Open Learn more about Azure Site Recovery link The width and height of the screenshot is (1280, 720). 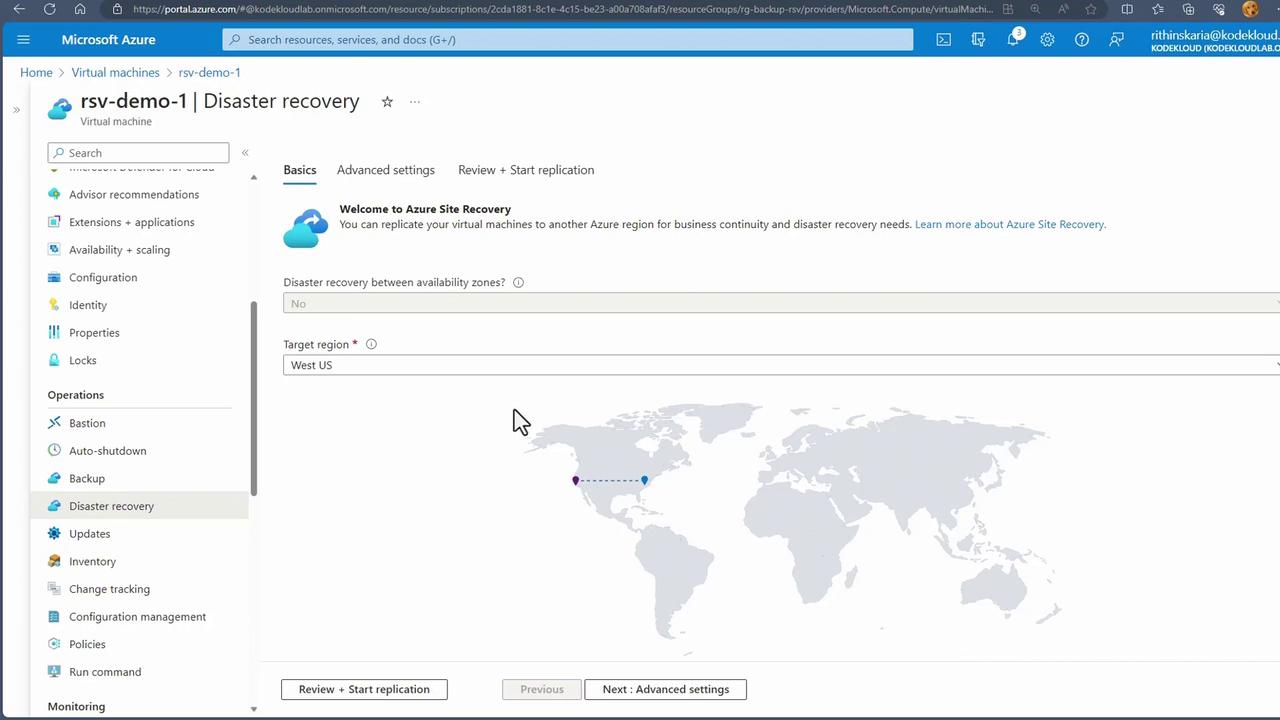click(1010, 224)
